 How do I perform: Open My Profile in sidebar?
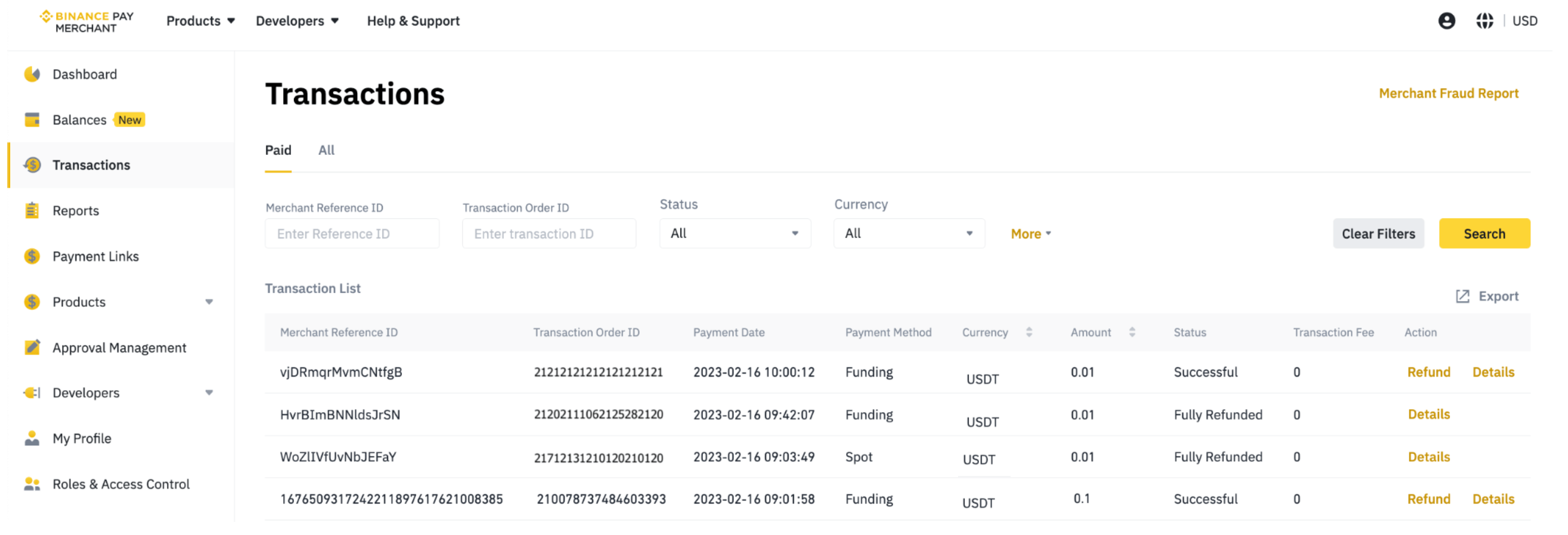pyautogui.click(x=82, y=438)
